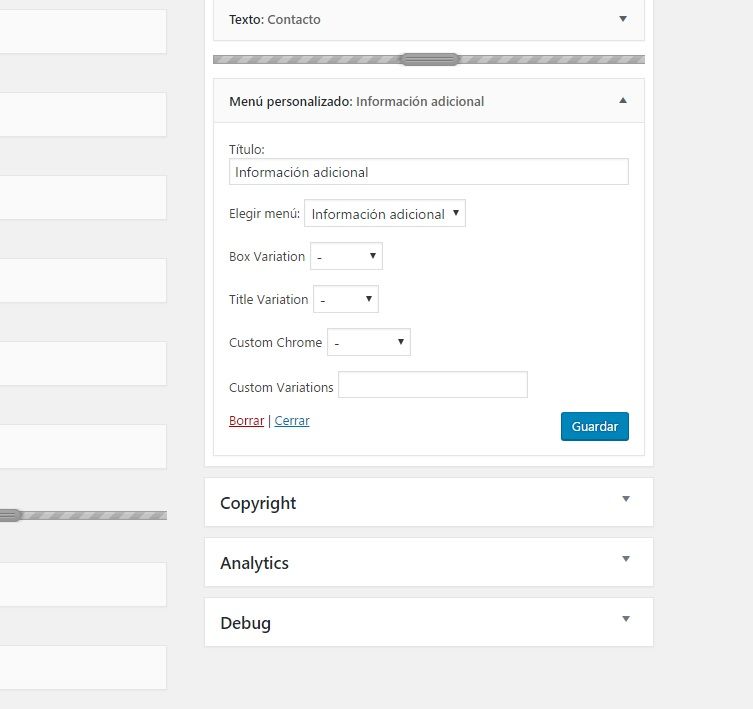Screen dimensions: 753x709
Task: Open the Elegir menú dropdown
Action: point(385,213)
